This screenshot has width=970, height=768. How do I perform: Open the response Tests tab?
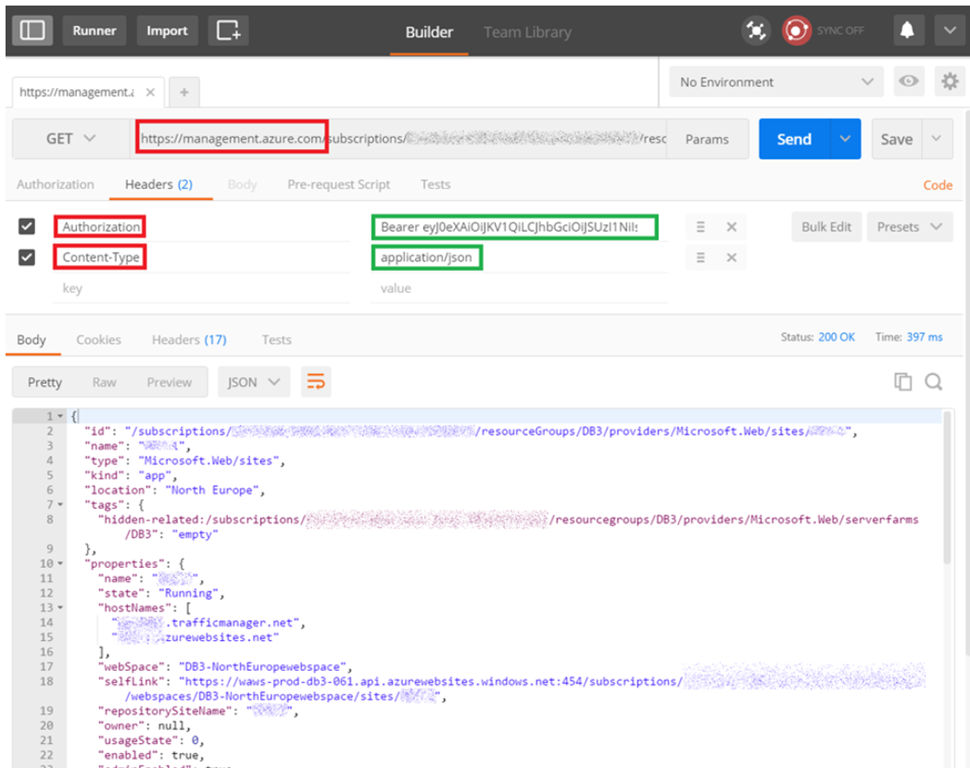click(x=276, y=340)
